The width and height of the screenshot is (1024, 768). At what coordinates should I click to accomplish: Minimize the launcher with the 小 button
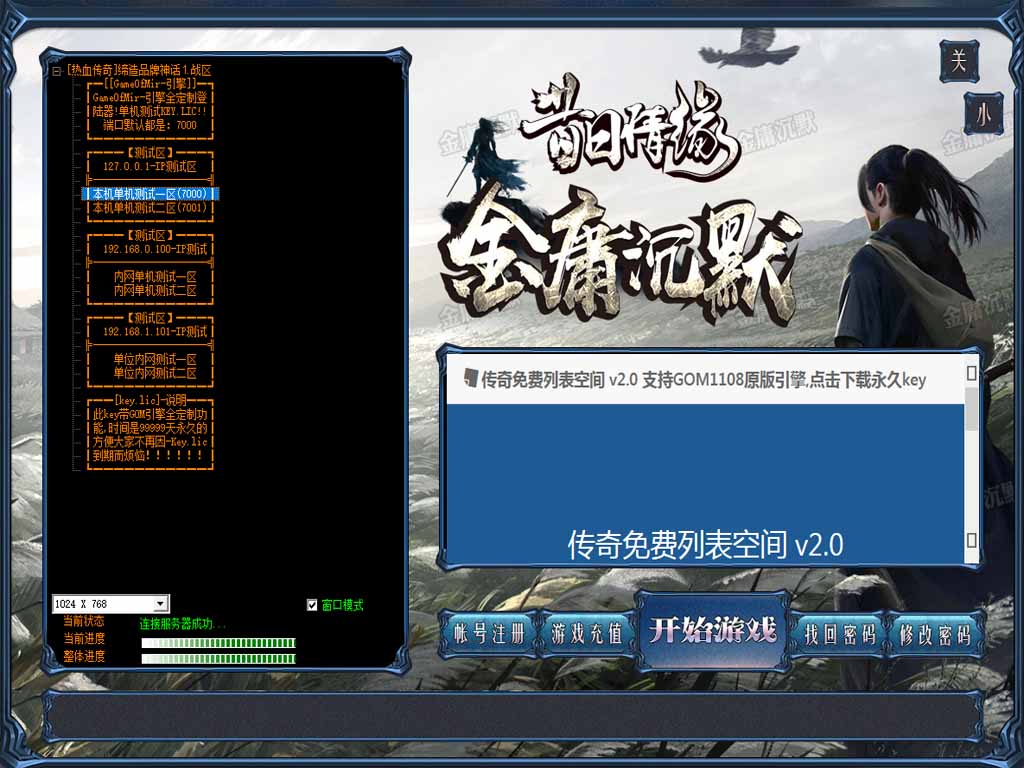[x=983, y=115]
